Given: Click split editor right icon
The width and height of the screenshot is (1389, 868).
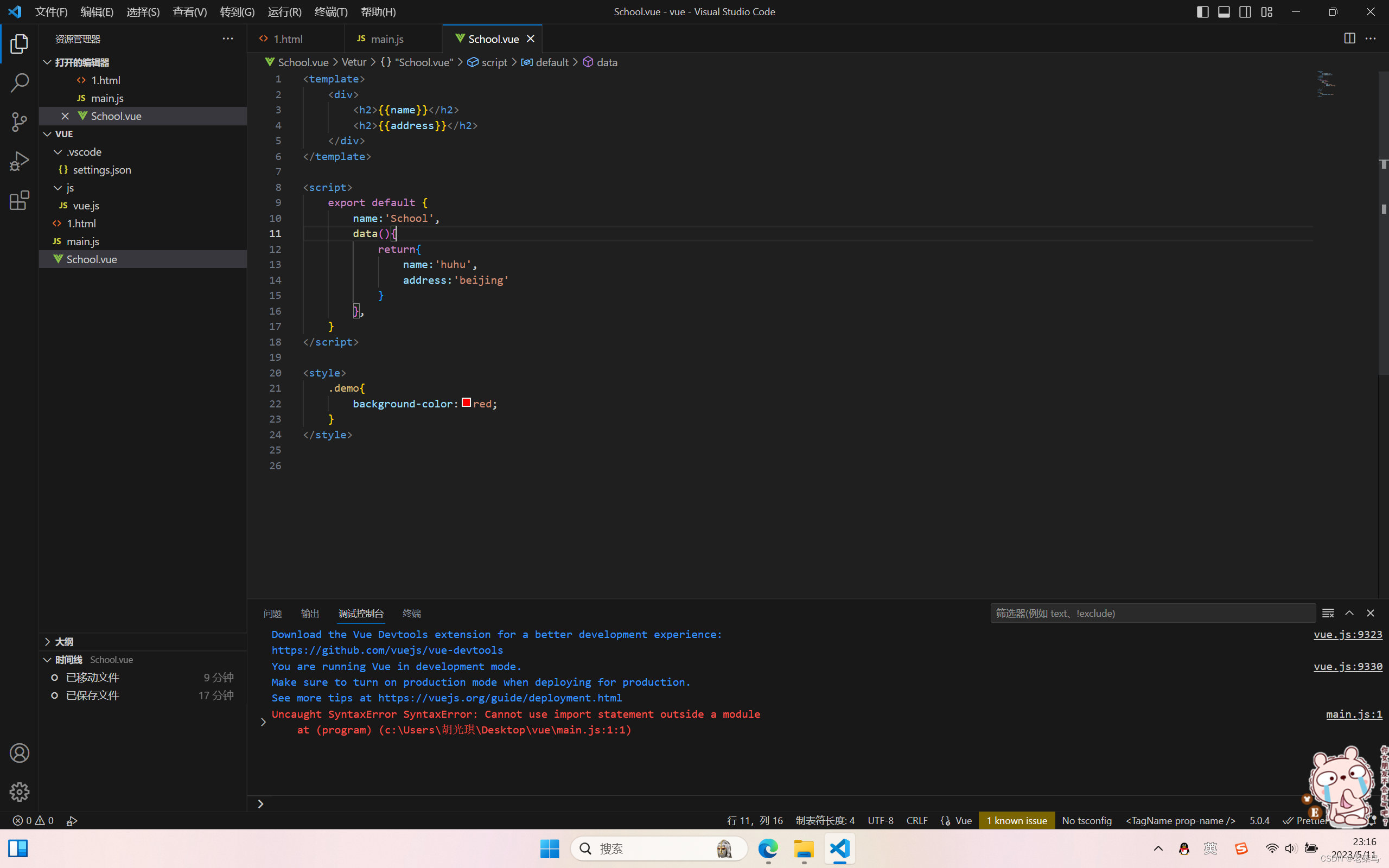Looking at the screenshot, I should [x=1349, y=39].
